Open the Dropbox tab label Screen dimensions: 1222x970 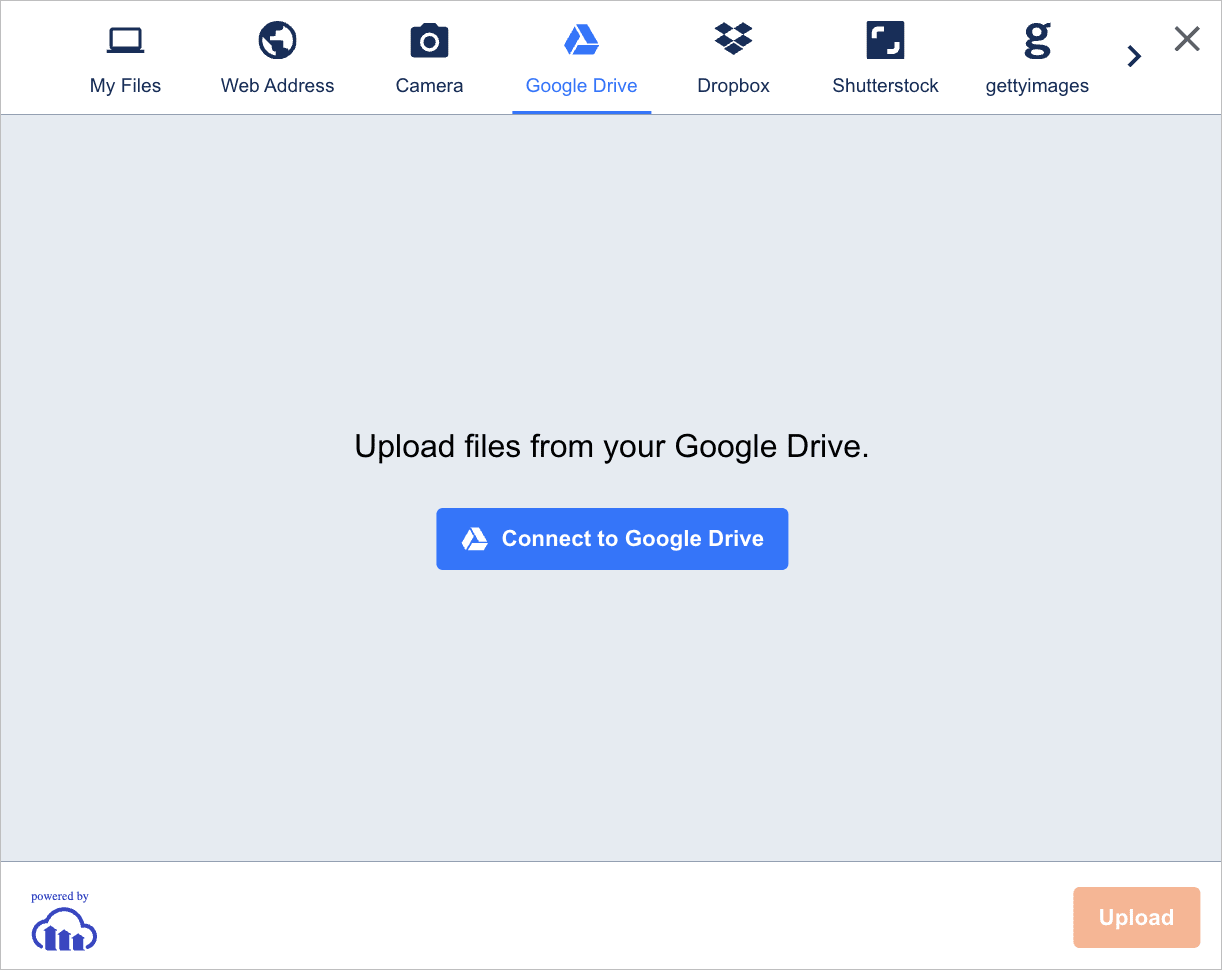tap(734, 86)
